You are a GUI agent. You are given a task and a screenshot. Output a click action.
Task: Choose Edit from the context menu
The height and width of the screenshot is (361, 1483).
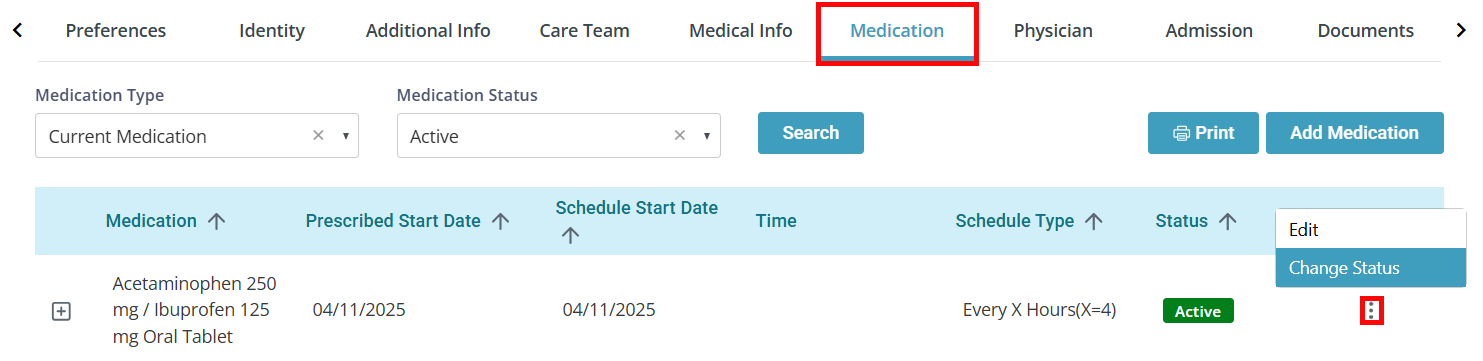(x=1371, y=229)
